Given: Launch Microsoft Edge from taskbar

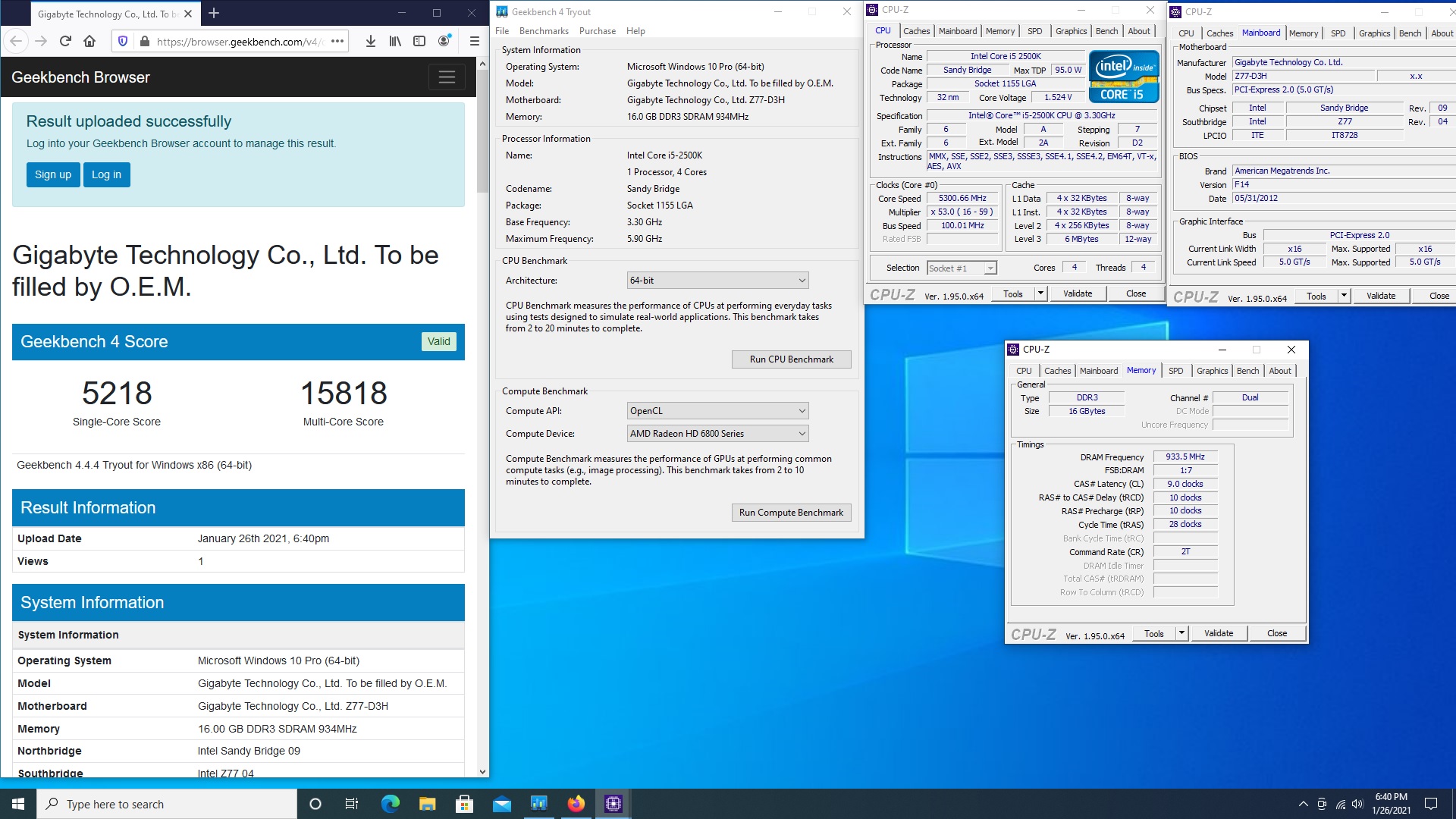Looking at the screenshot, I should coord(390,804).
